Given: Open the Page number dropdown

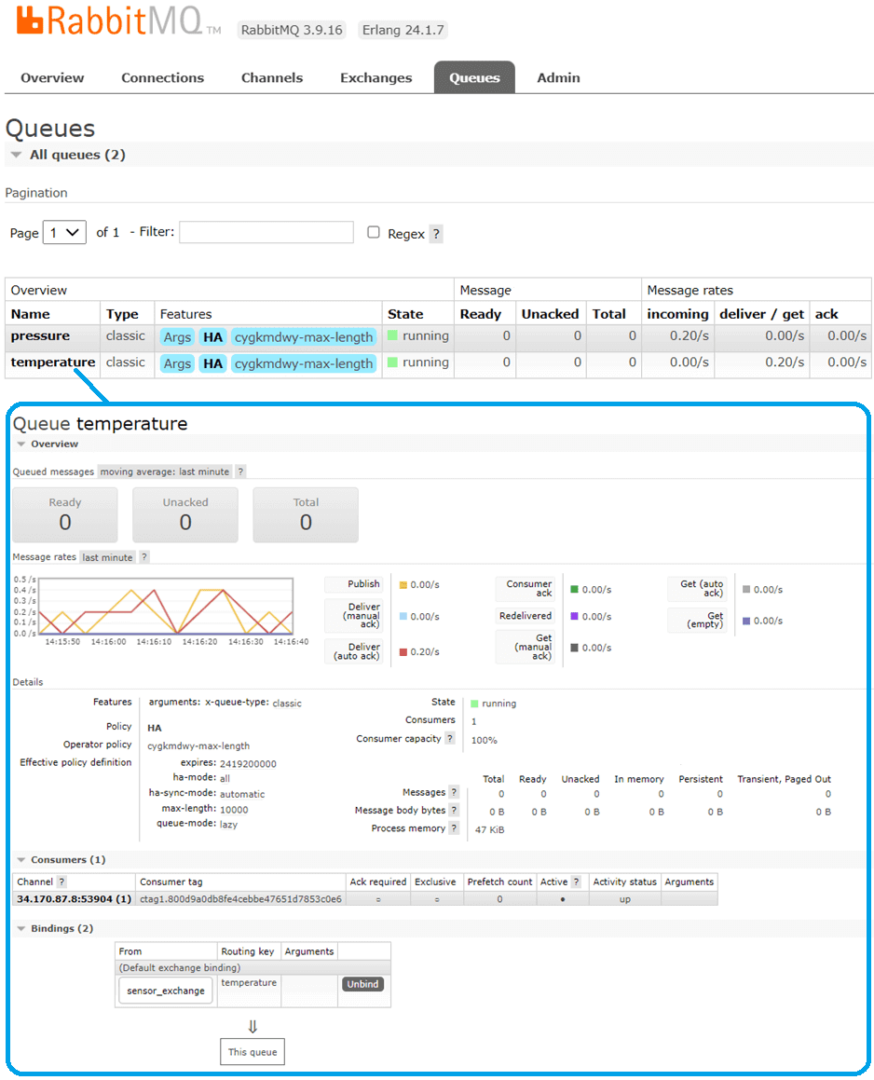Looking at the screenshot, I should tap(66, 233).
